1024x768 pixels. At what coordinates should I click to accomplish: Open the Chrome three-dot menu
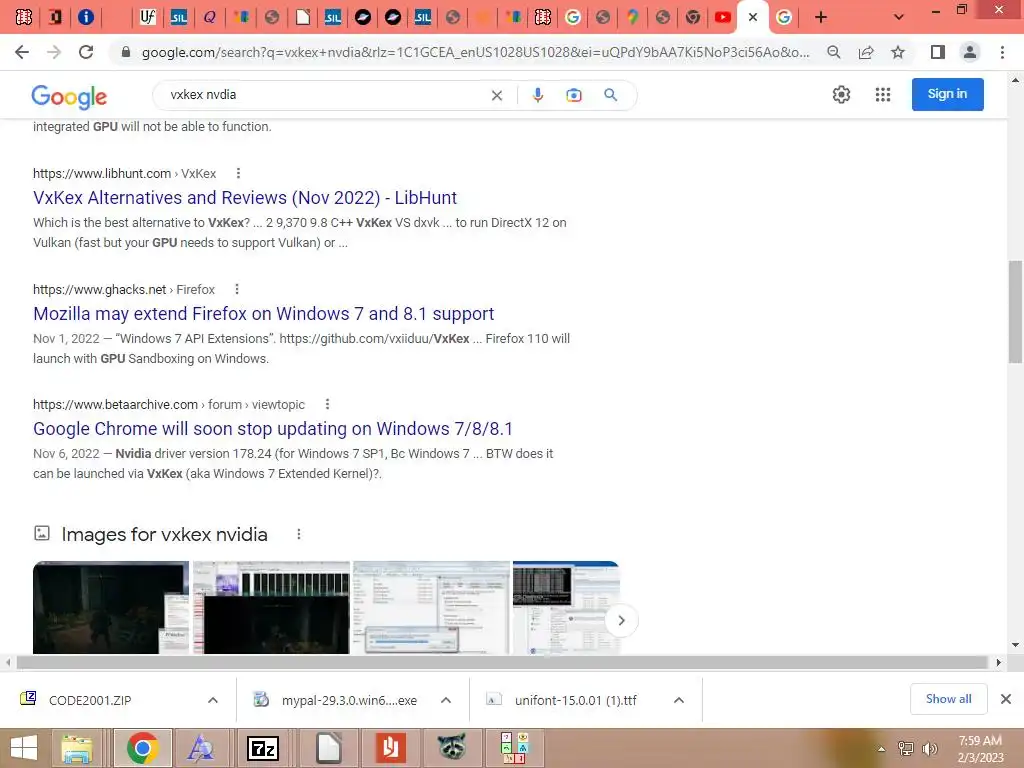[1002, 52]
